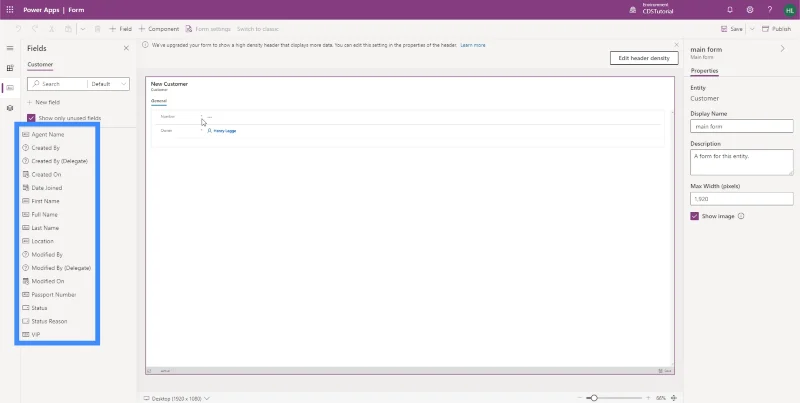Uncheck Show only unused fields
800x403 pixels.
[x=32, y=118]
